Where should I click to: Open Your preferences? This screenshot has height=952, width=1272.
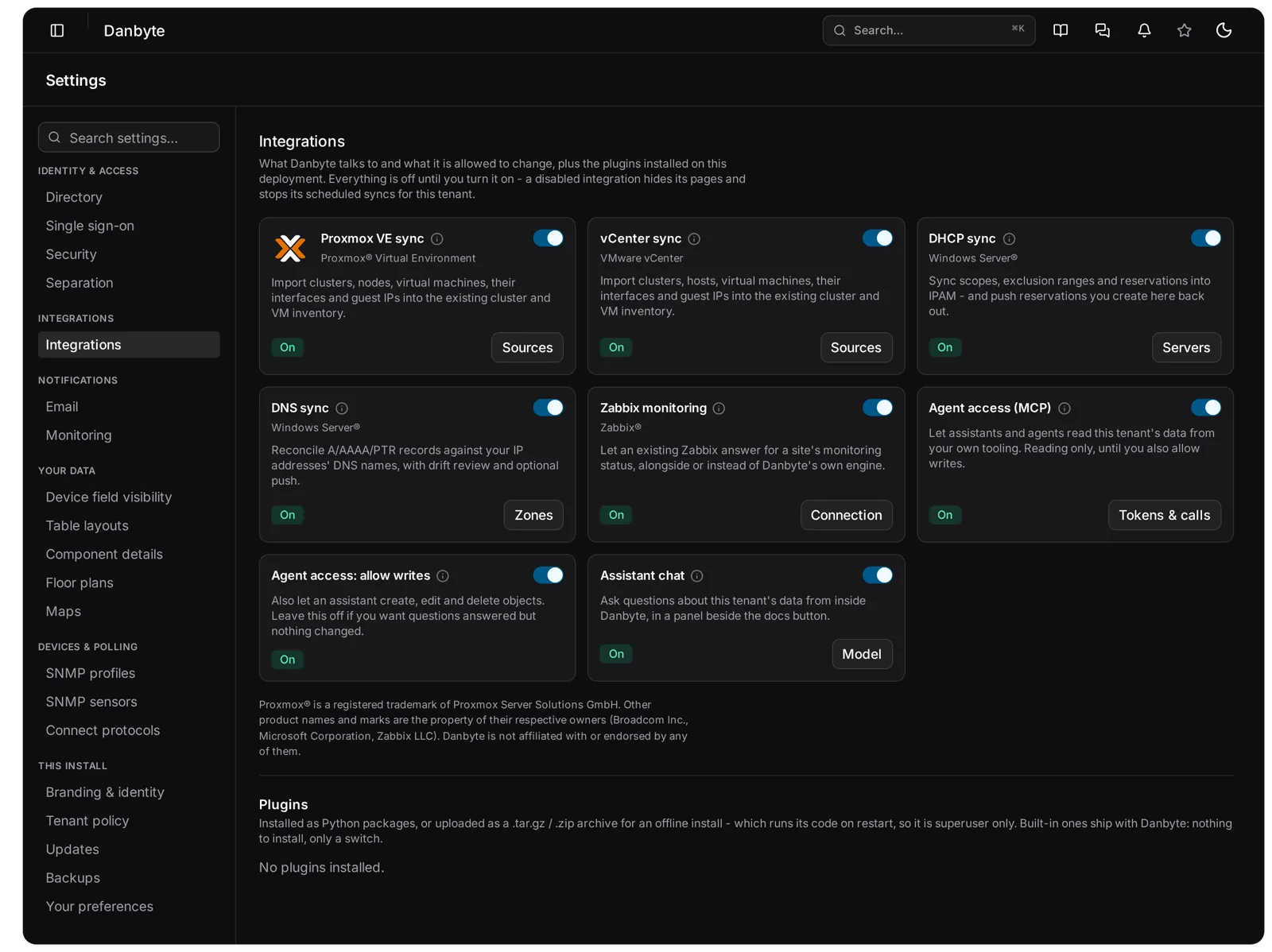129,907
